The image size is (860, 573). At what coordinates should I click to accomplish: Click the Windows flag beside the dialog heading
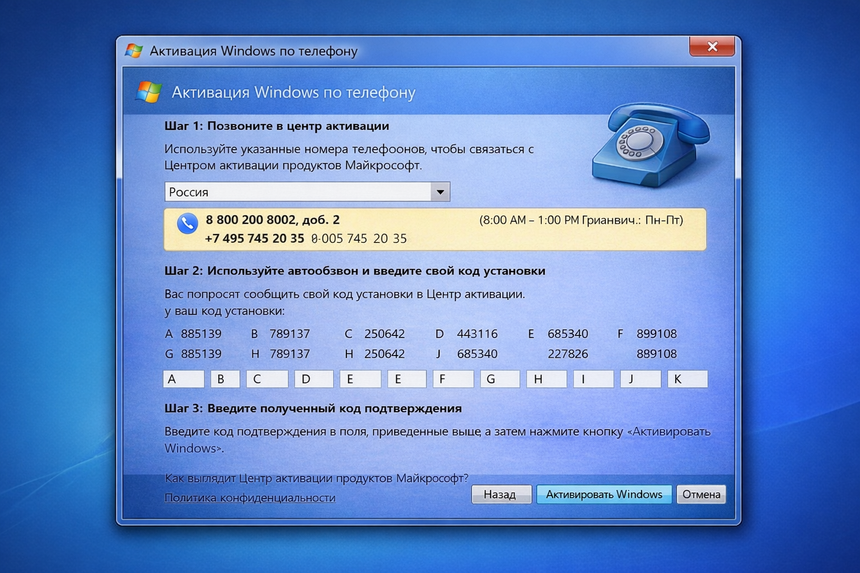(x=149, y=92)
